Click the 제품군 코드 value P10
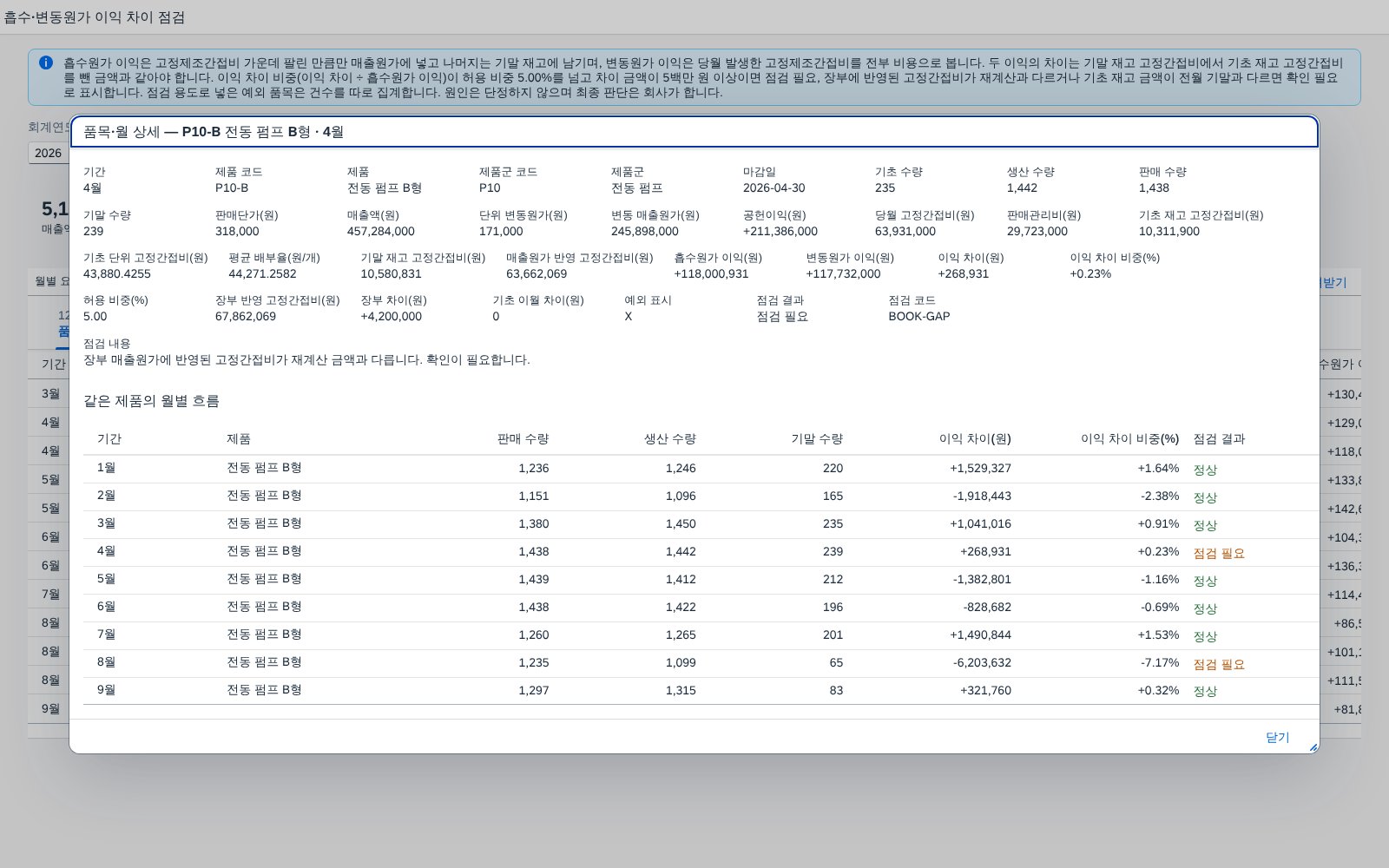This screenshot has width=1389, height=868. click(x=490, y=188)
